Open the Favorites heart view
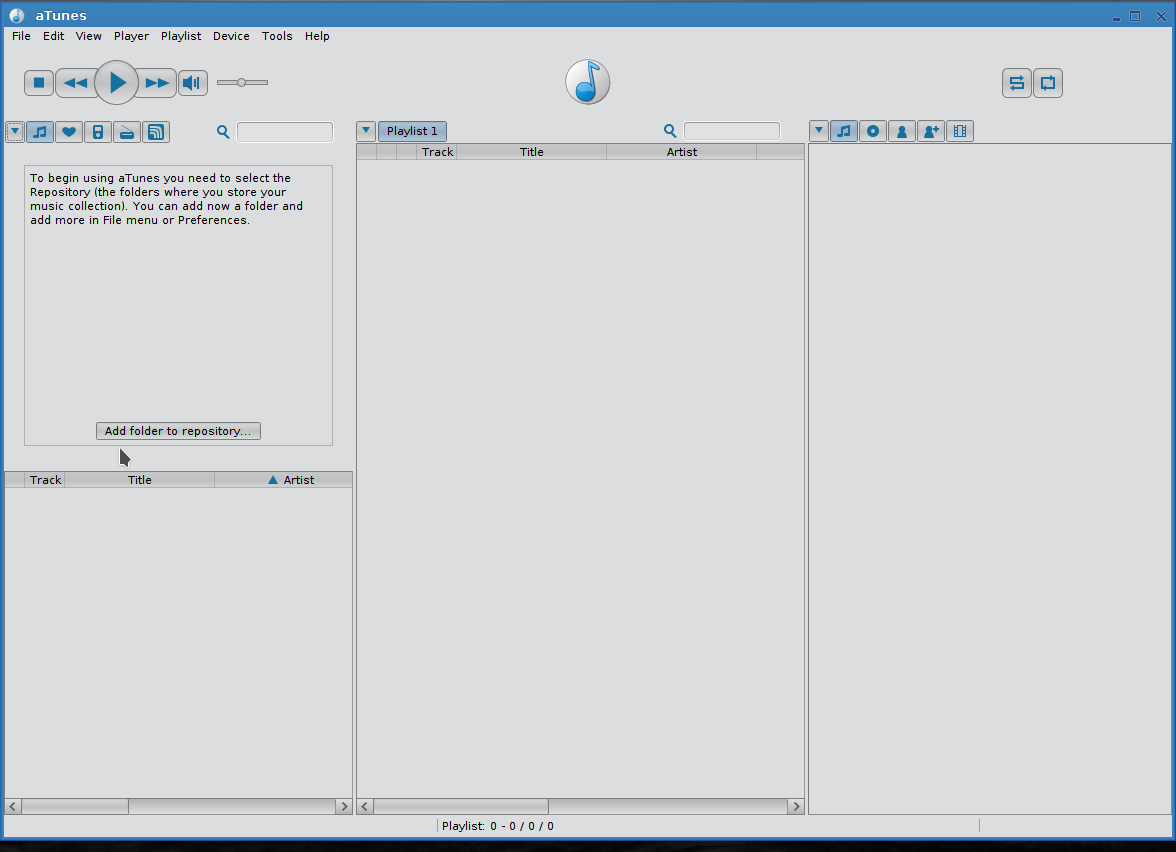 pos(69,132)
